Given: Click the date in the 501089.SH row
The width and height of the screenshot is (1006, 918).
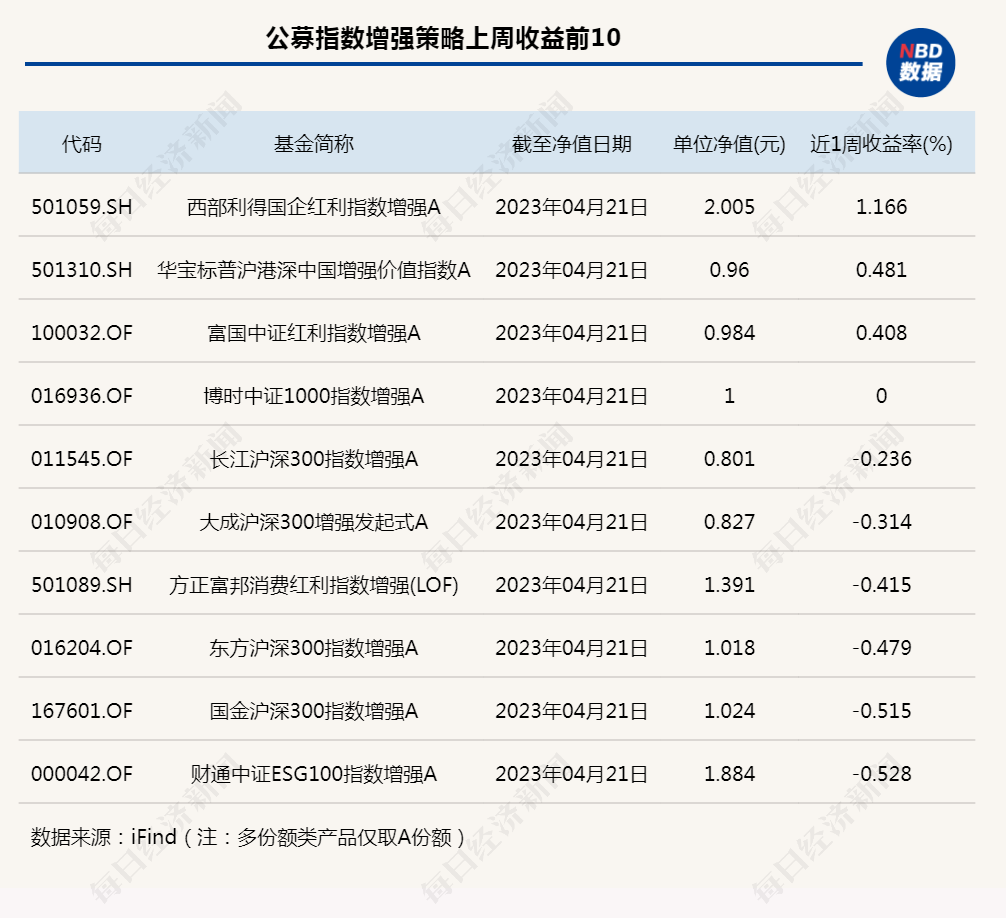Looking at the screenshot, I should click(572, 585).
